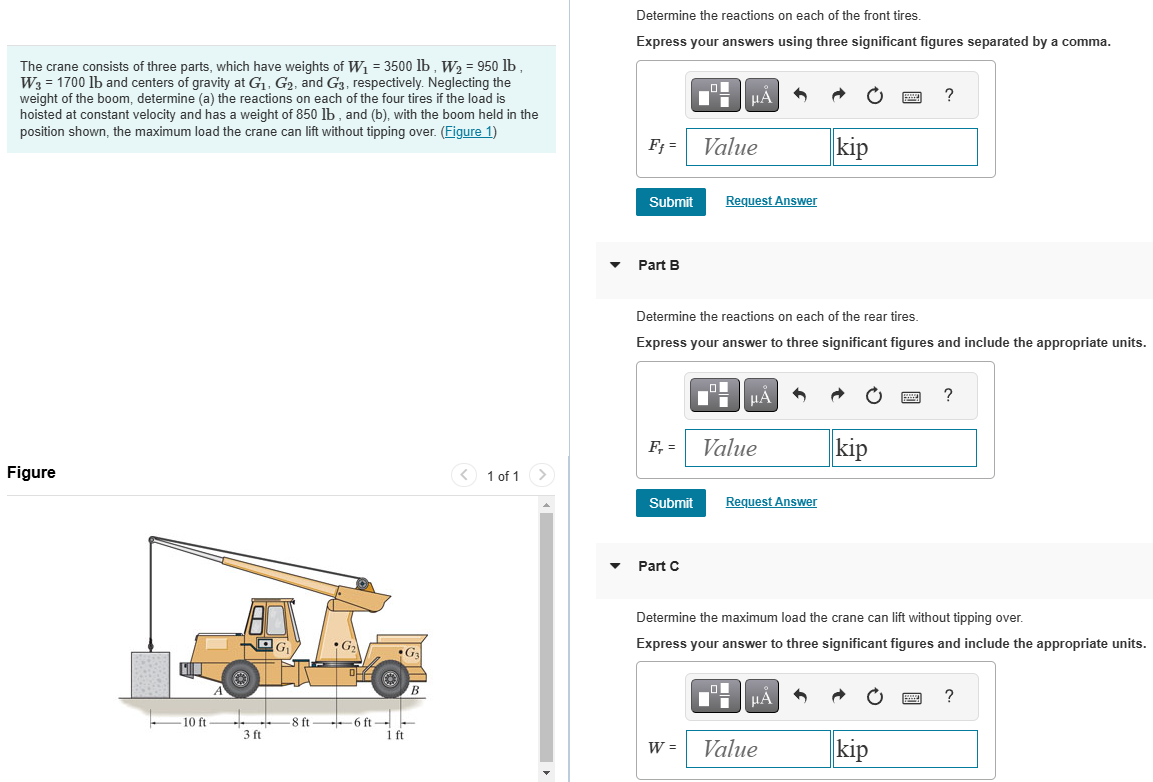Undo the entry in Part B
The height and width of the screenshot is (782, 1153).
(798, 396)
